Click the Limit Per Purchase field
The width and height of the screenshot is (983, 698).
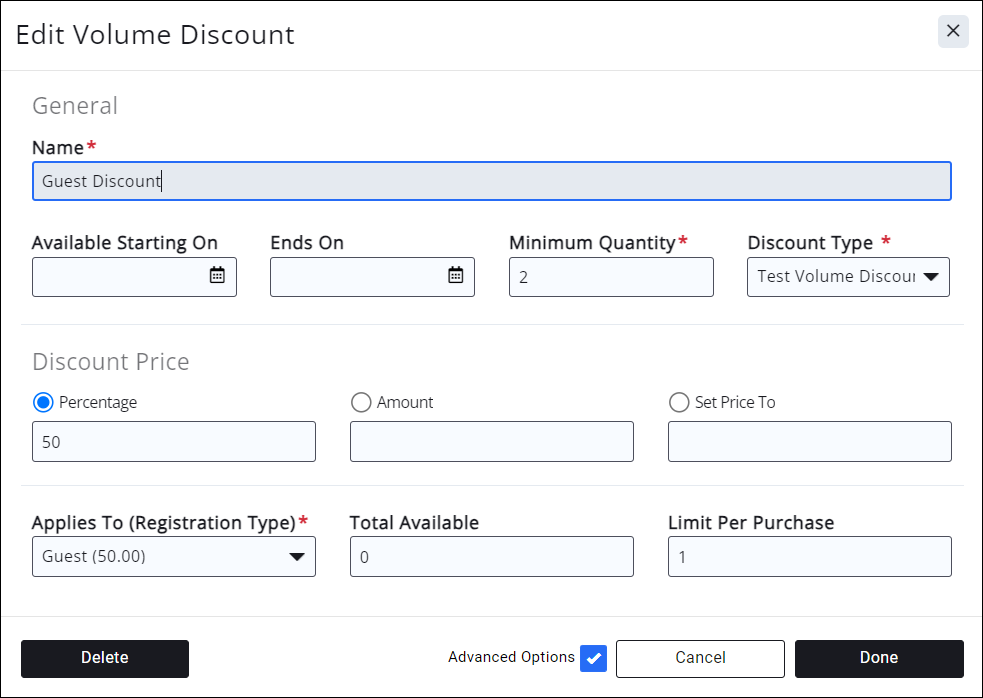point(809,557)
